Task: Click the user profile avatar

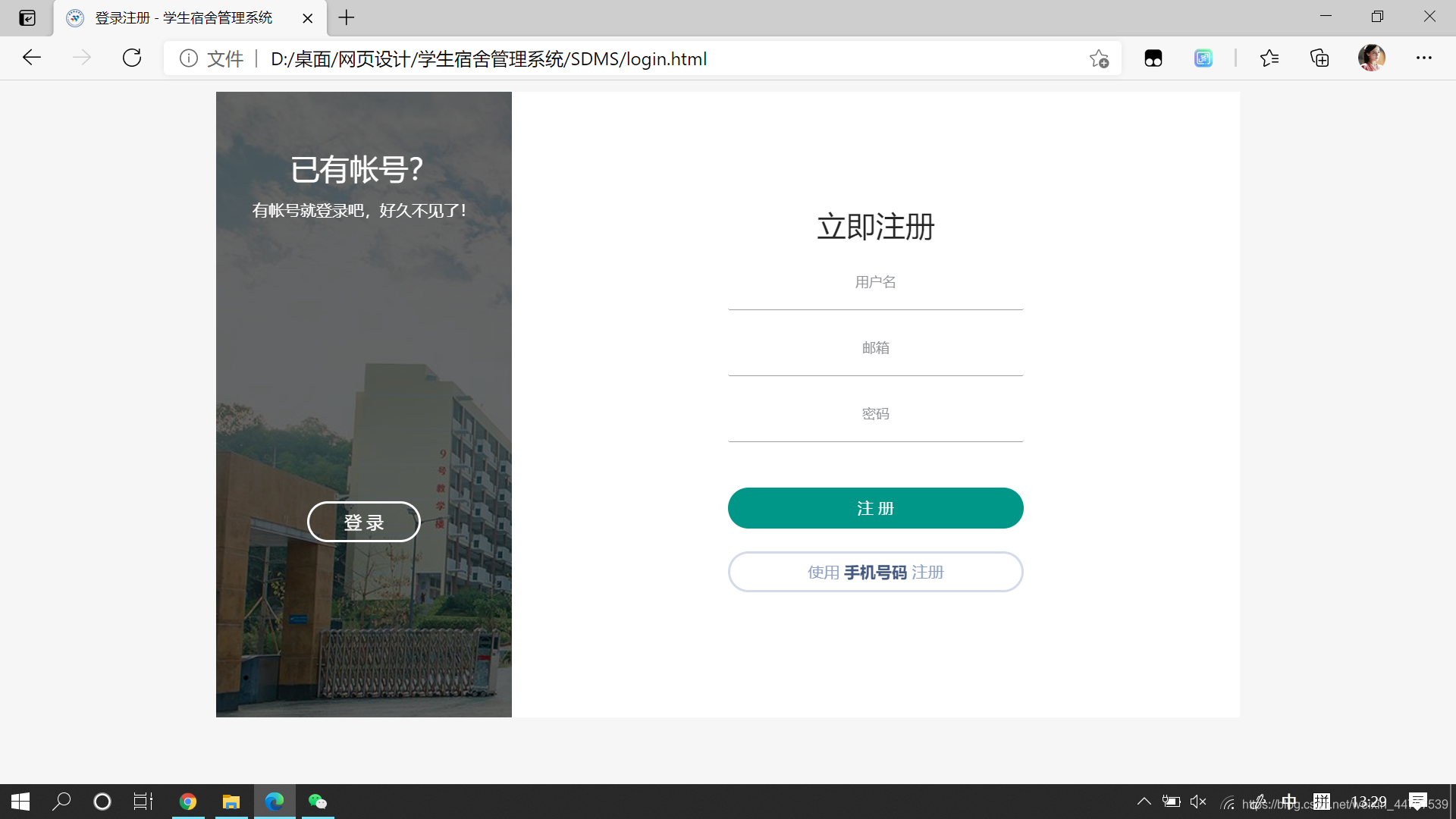Action: tap(1371, 58)
